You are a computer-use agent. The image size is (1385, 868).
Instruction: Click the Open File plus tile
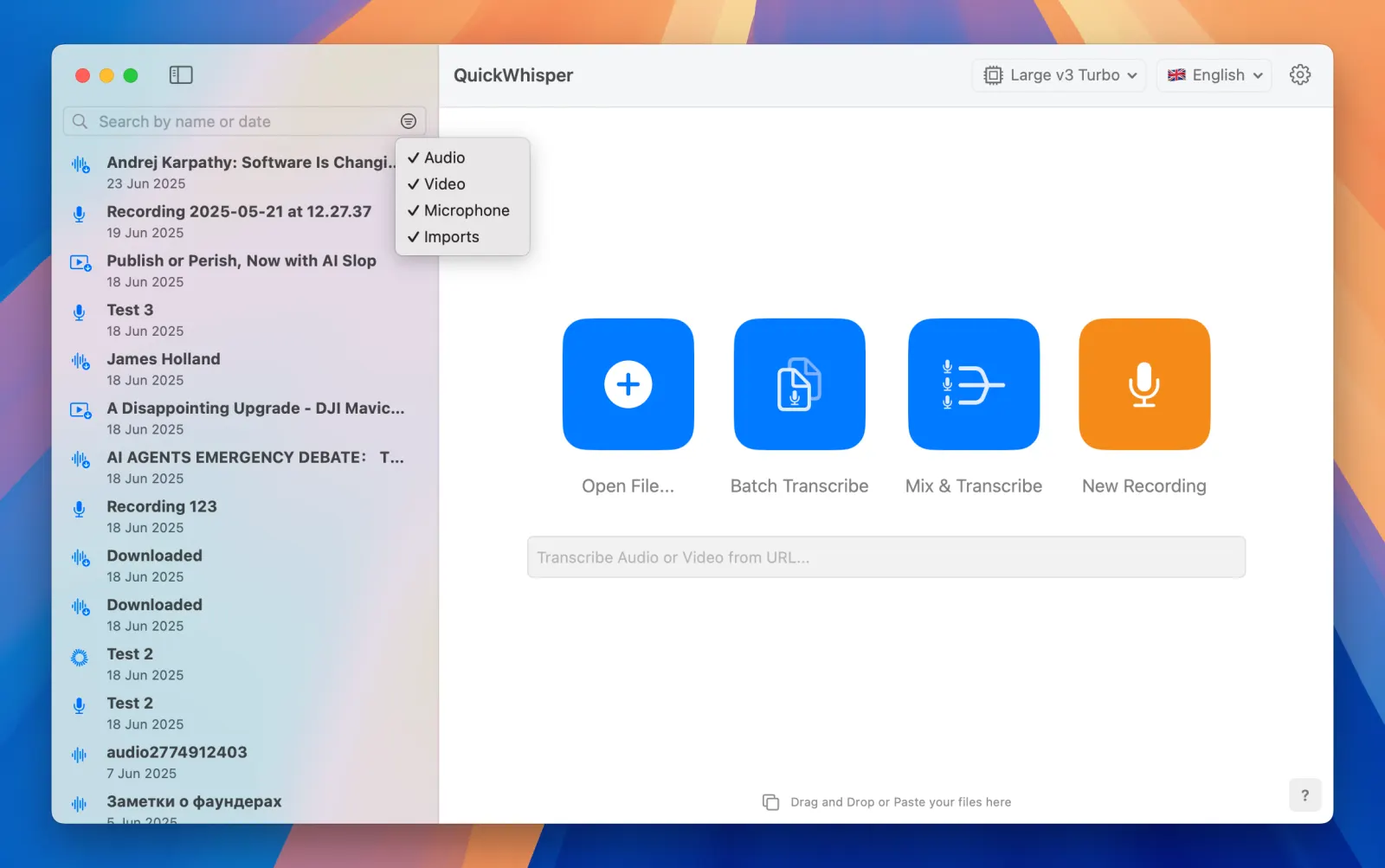coord(628,384)
